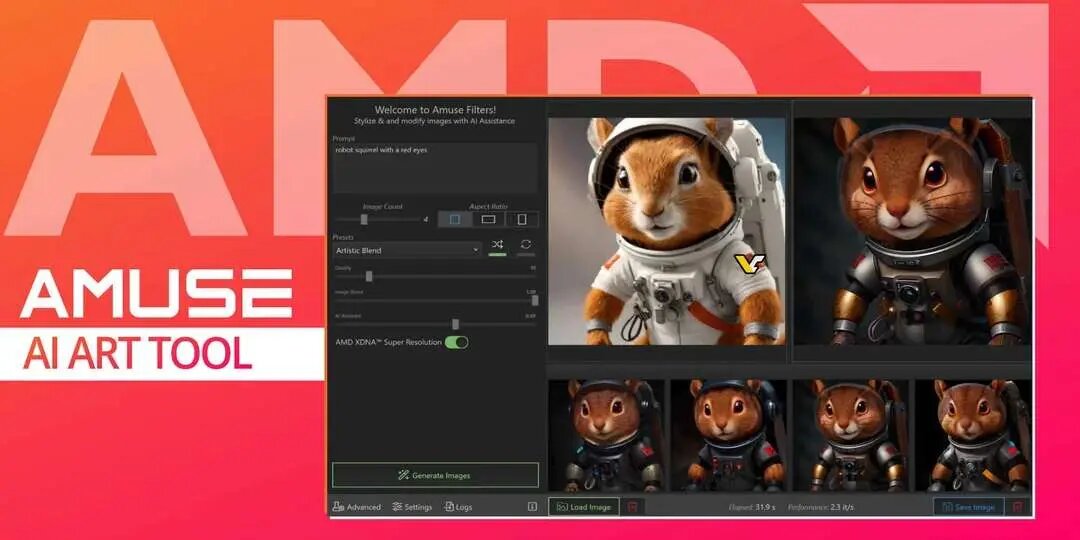Click the prompt text field
Viewport: 1080px width, 540px height.
(x=435, y=168)
